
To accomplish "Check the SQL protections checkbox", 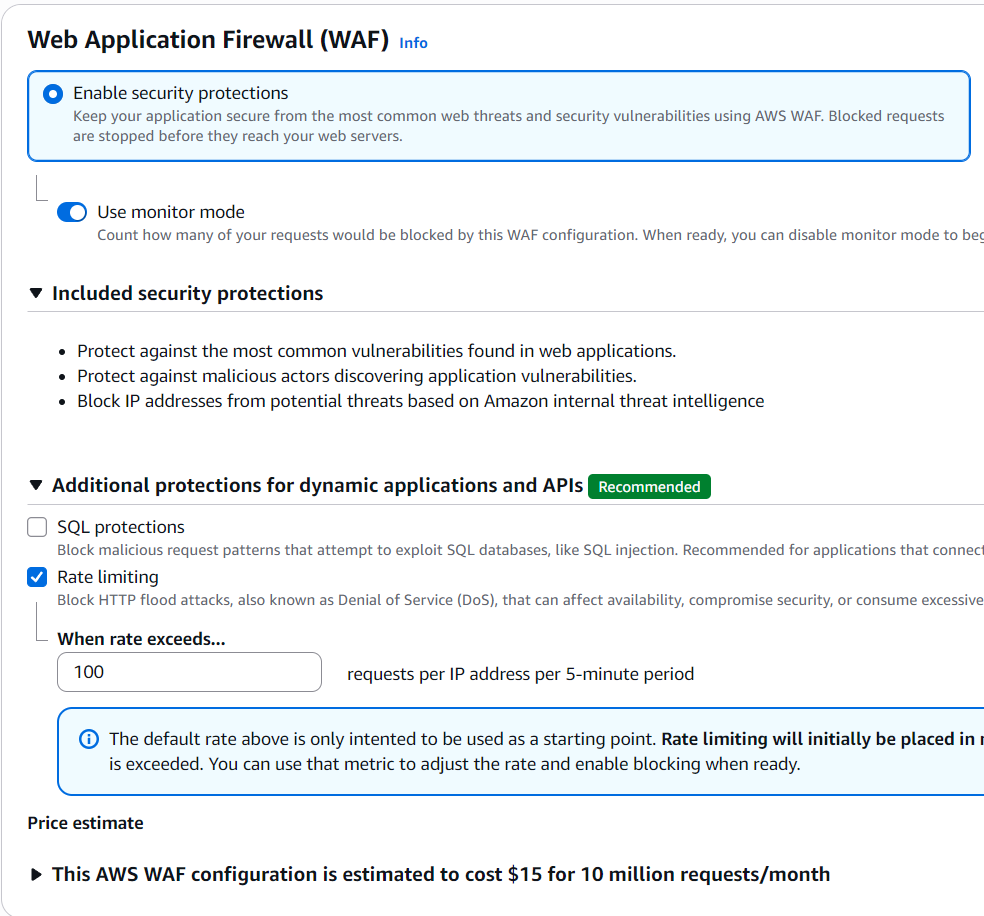I will (x=37, y=527).
